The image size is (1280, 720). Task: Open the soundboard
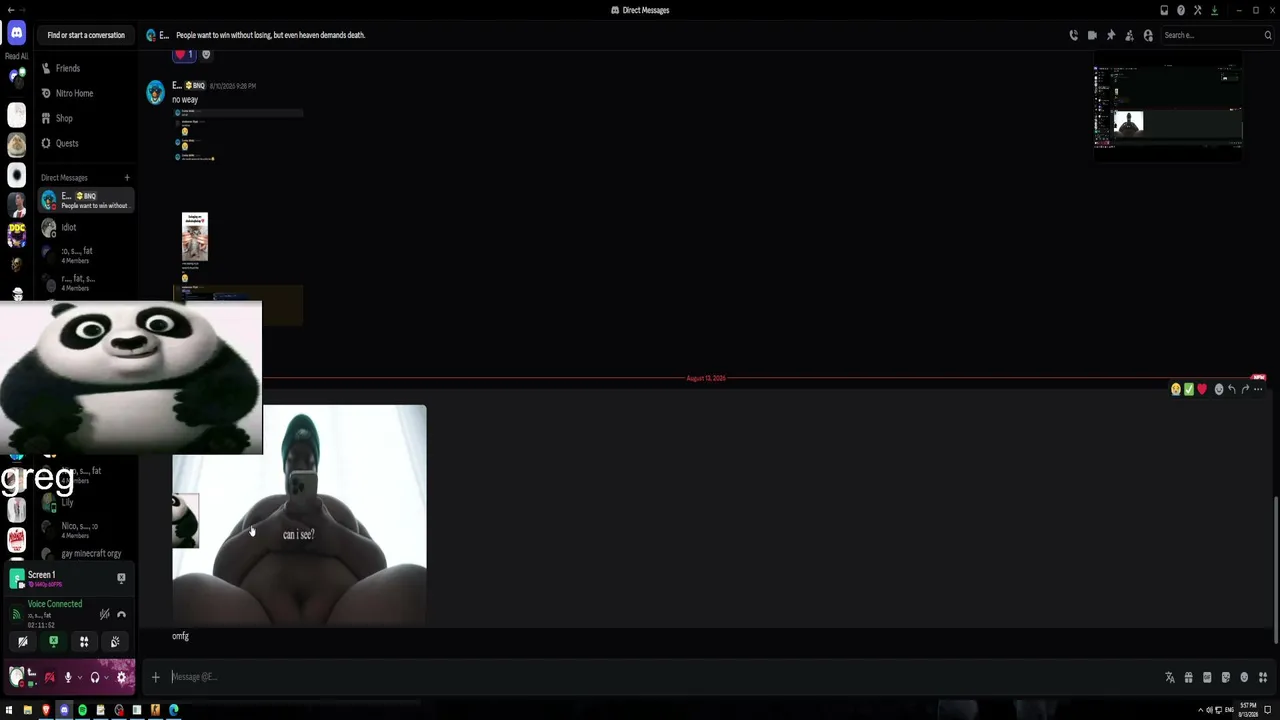pos(115,642)
